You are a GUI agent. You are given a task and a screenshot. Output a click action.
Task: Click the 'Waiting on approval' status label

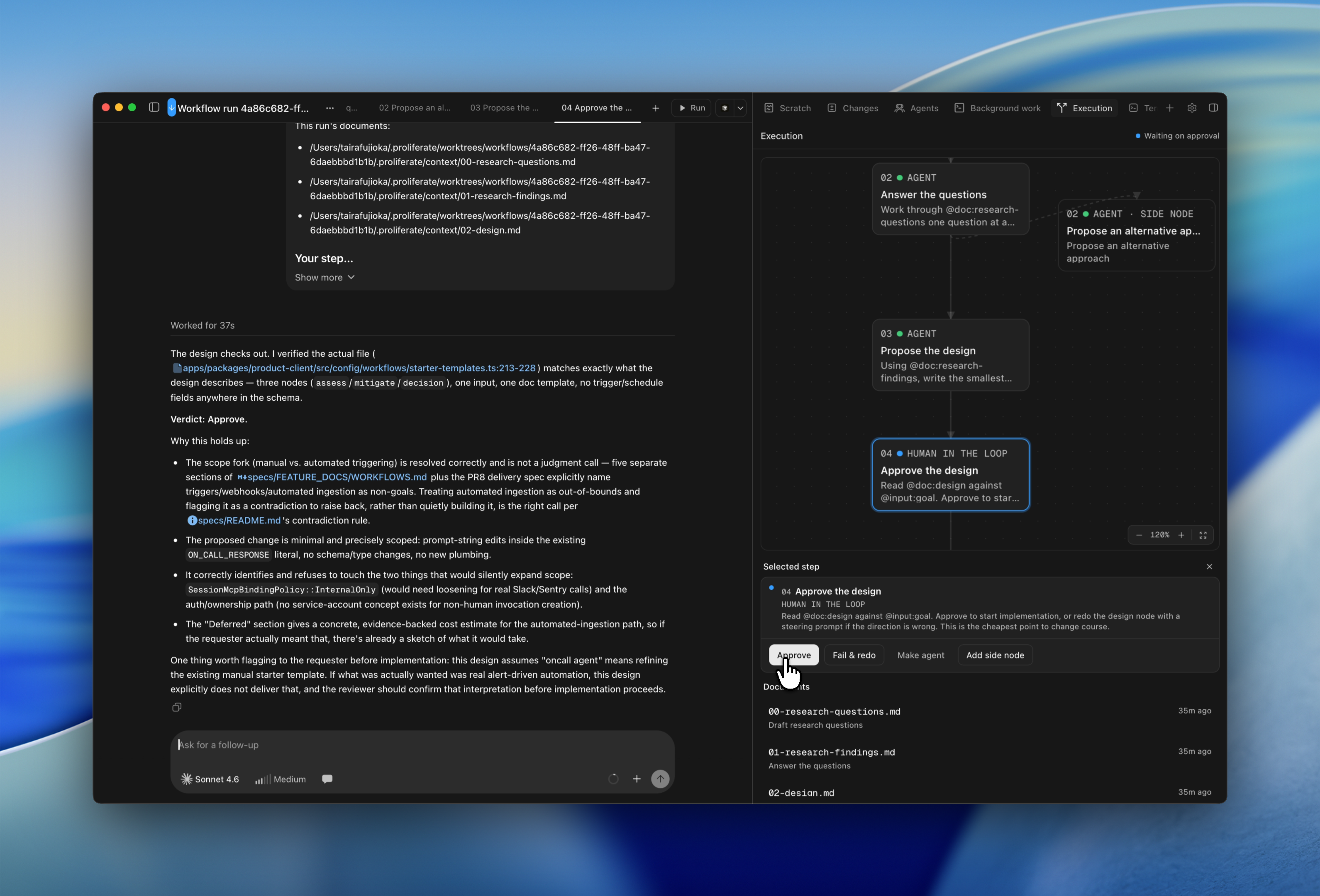1176,136
